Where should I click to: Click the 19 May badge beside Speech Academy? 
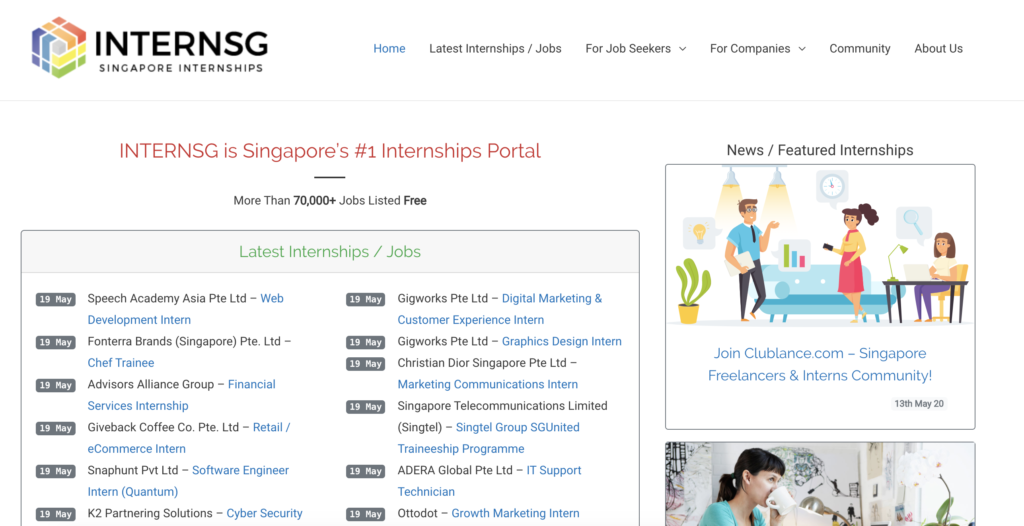56,299
